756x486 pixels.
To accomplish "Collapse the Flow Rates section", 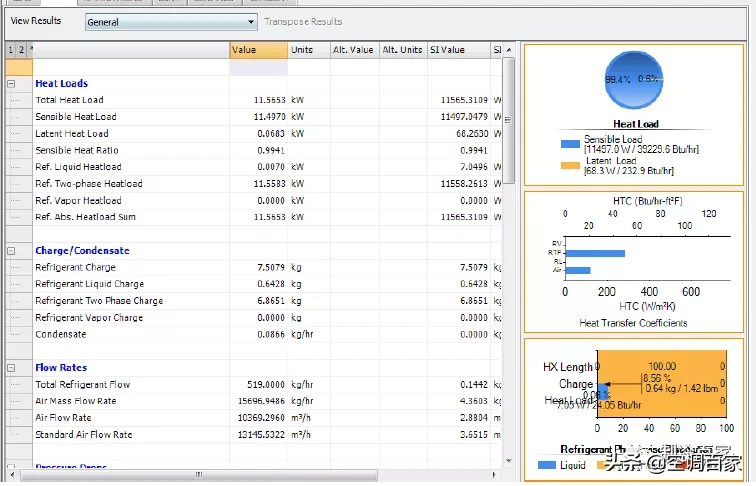I will 11,368.
